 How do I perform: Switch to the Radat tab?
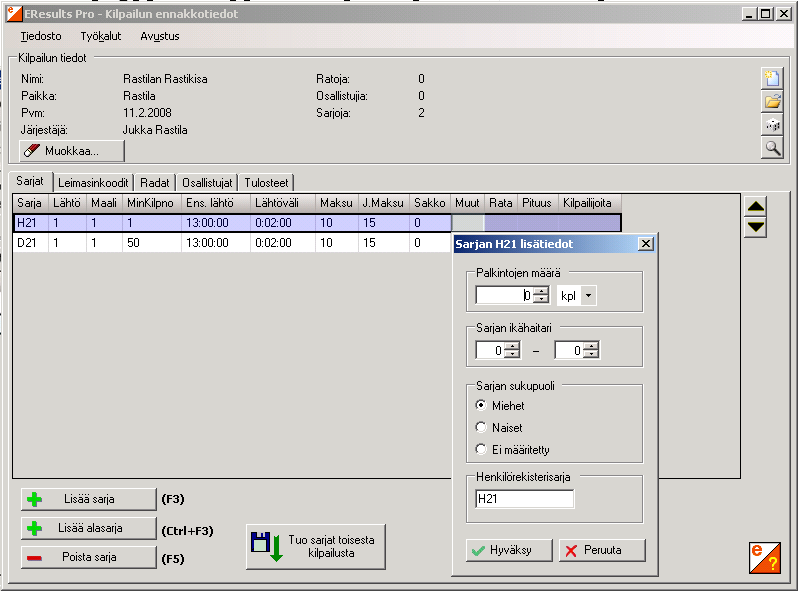[155, 183]
